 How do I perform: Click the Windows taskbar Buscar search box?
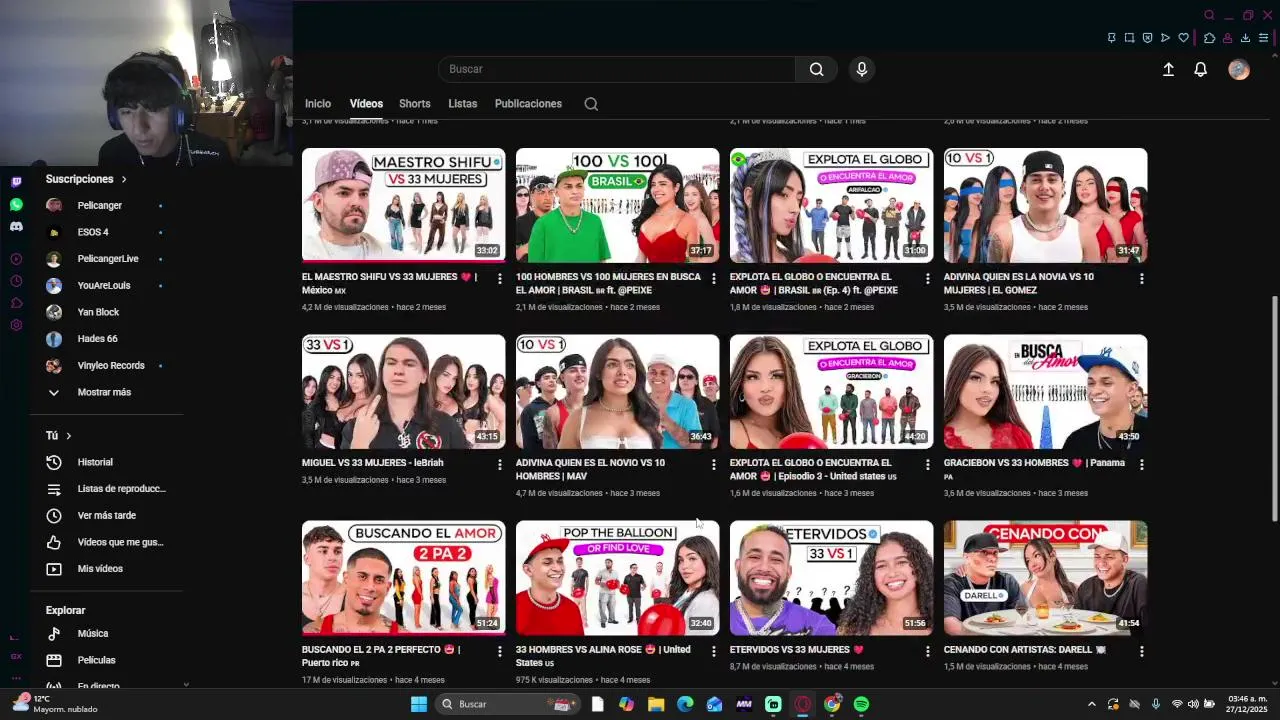507,704
